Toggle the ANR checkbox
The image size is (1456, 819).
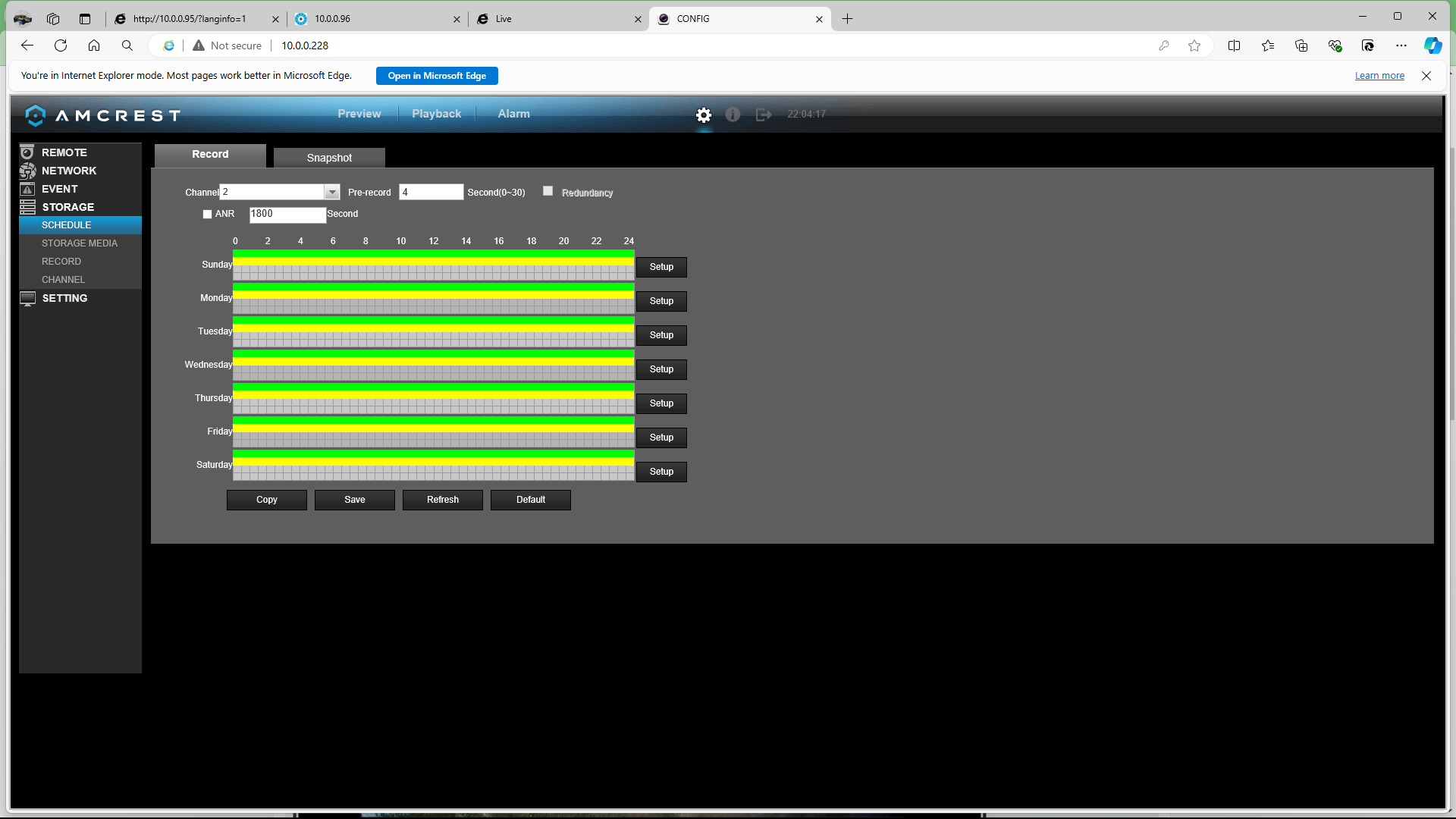pyautogui.click(x=207, y=215)
